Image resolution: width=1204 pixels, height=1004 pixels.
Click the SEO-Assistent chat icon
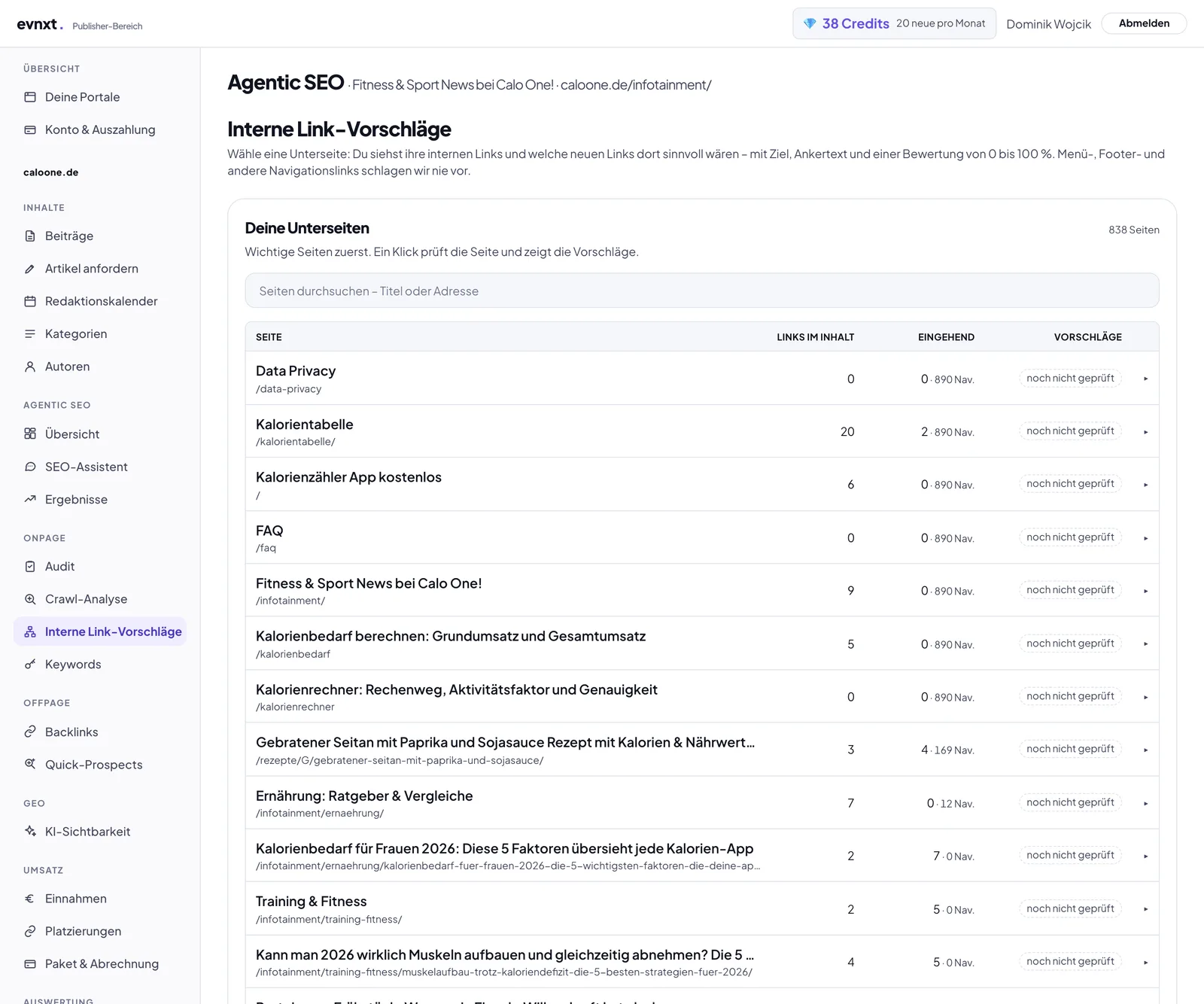pyautogui.click(x=30, y=467)
